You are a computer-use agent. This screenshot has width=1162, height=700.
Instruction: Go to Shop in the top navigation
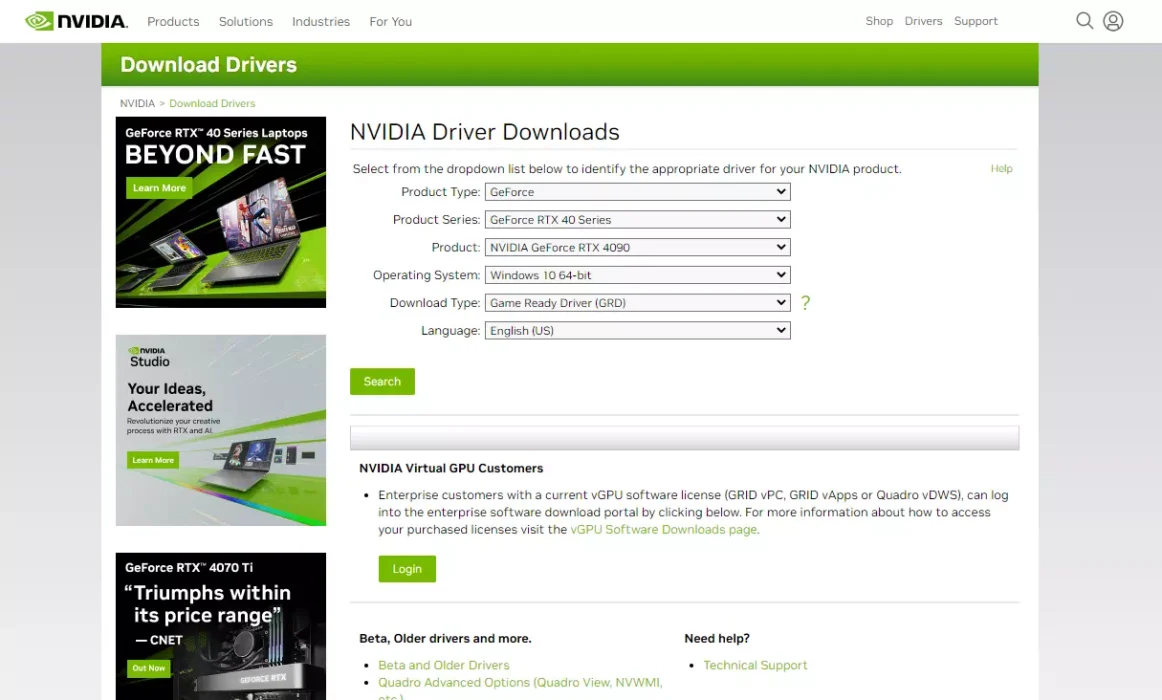(879, 21)
